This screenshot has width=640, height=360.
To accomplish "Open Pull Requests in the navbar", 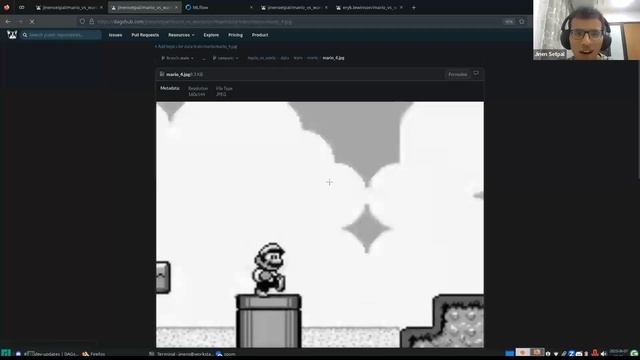I will point(145,35).
